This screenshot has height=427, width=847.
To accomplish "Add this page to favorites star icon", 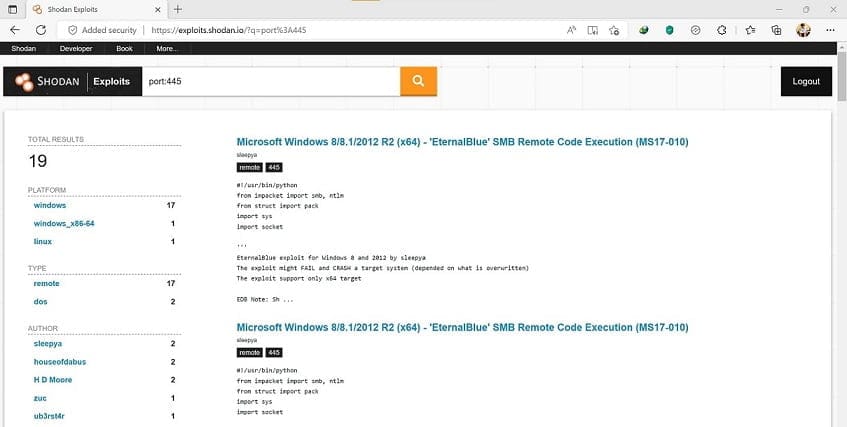I will click(614, 30).
